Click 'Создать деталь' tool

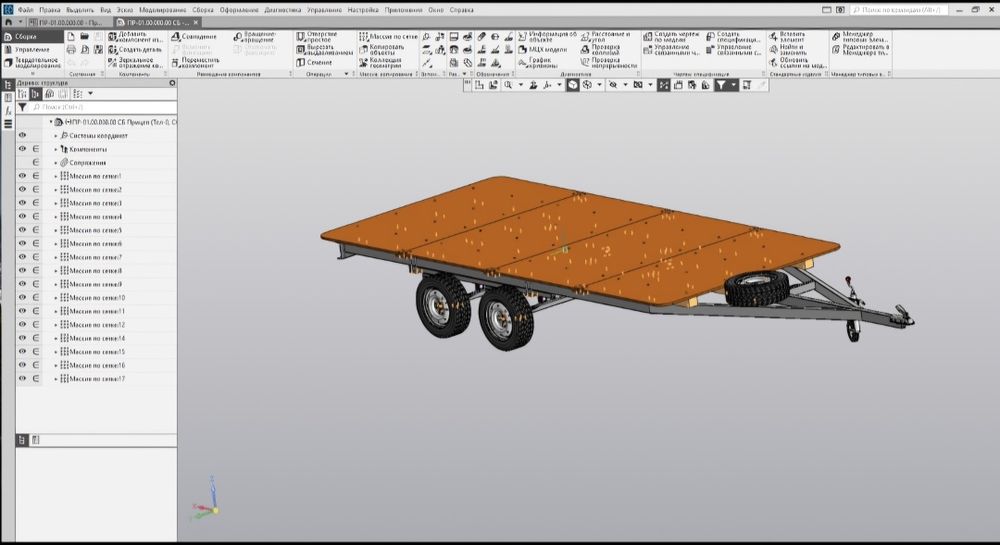pos(135,50)
